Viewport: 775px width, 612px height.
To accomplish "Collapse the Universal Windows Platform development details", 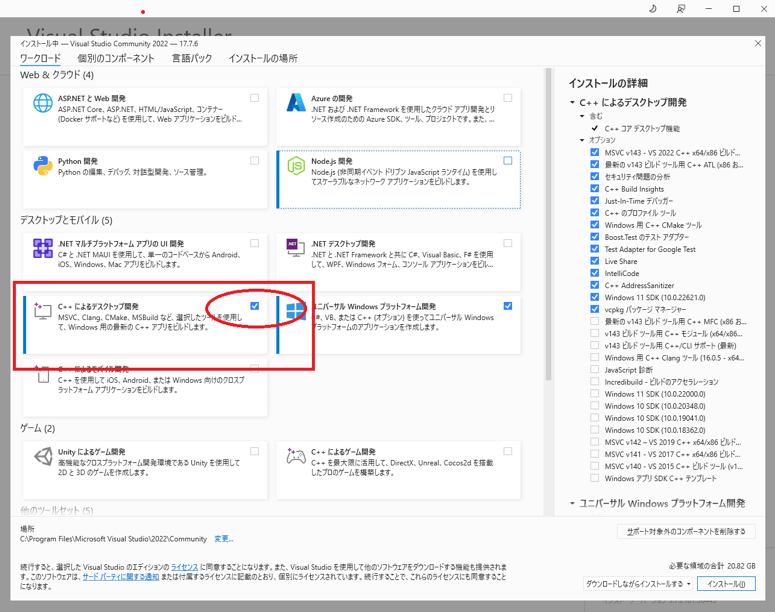I will [x=572, y=503].
